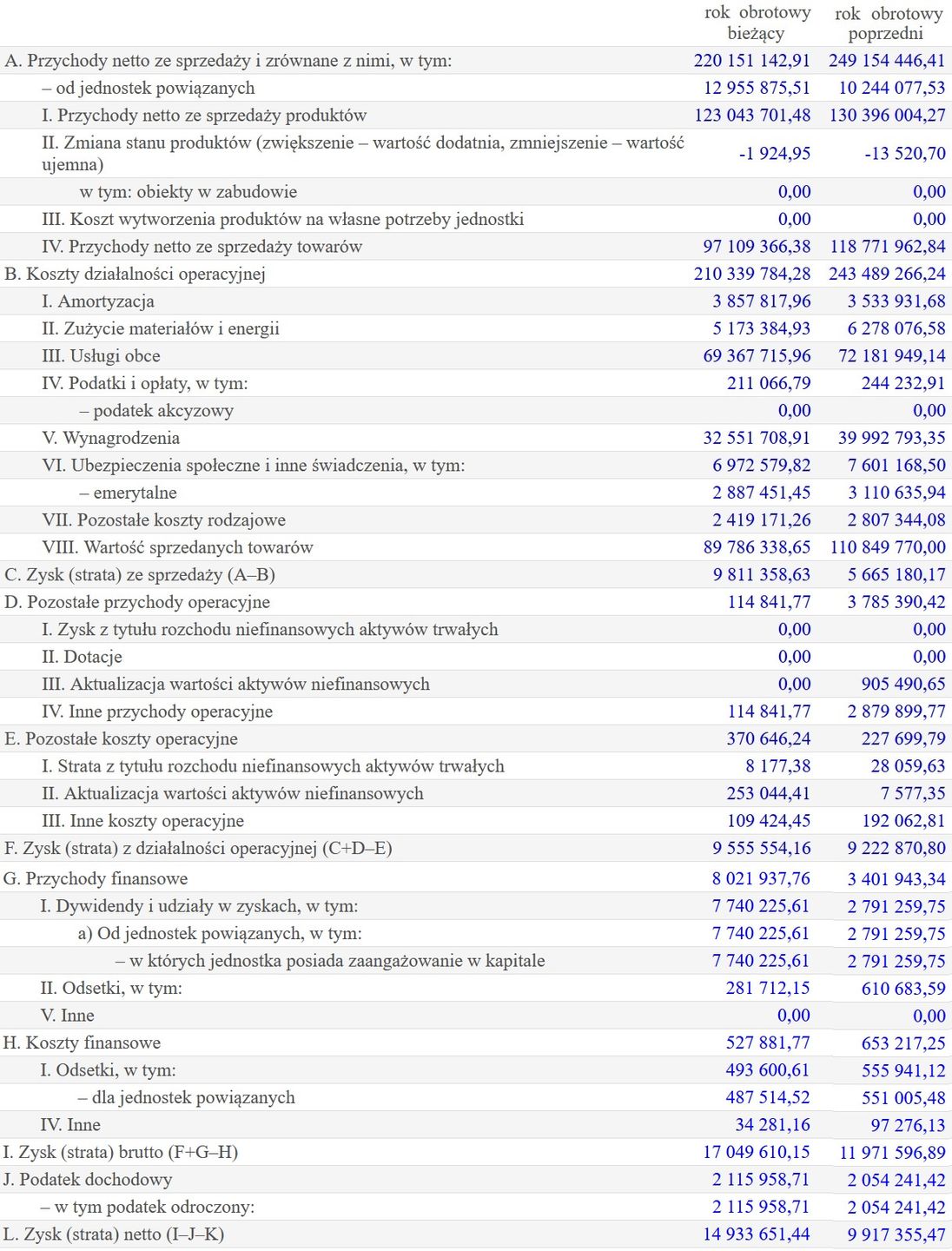Select 'D. Pozostałe przychody operacyjne' row label
Image resolution: width=952 pixels, height=1251 pixels.
(x=137, y=602)
